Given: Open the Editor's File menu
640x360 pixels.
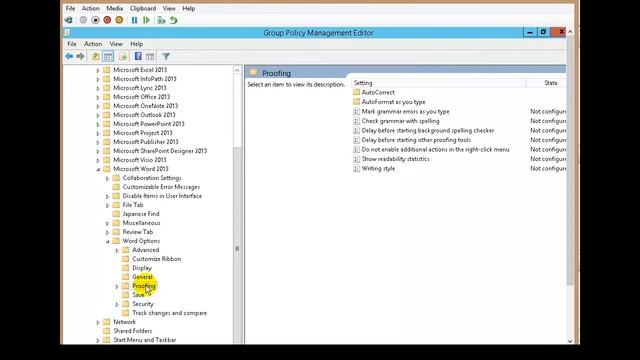Looking at the screenshot, I should point(72,44).
